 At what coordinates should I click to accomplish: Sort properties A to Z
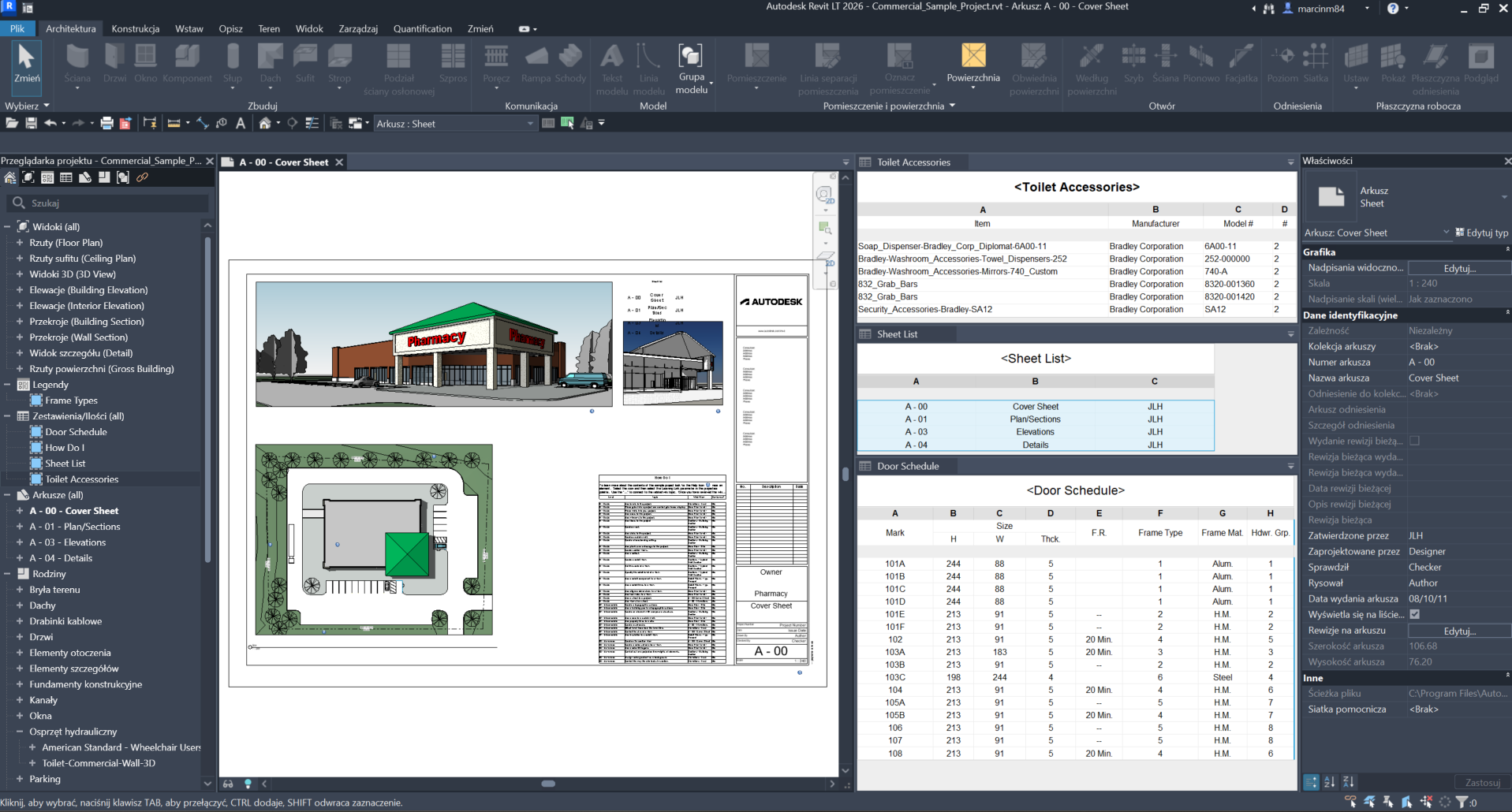tap(1330, 782)
